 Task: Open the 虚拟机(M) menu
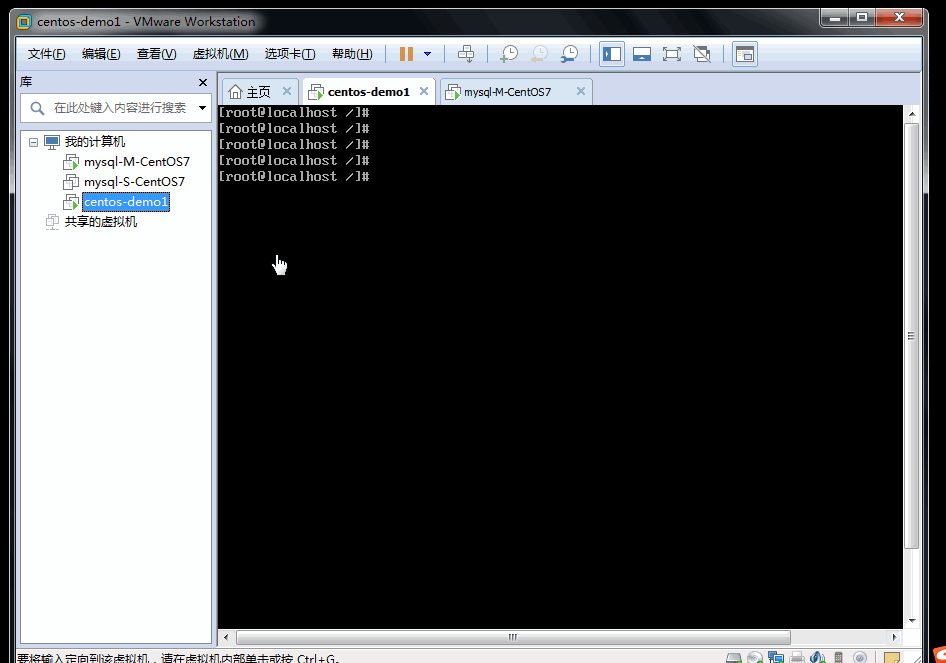point(220,54)
